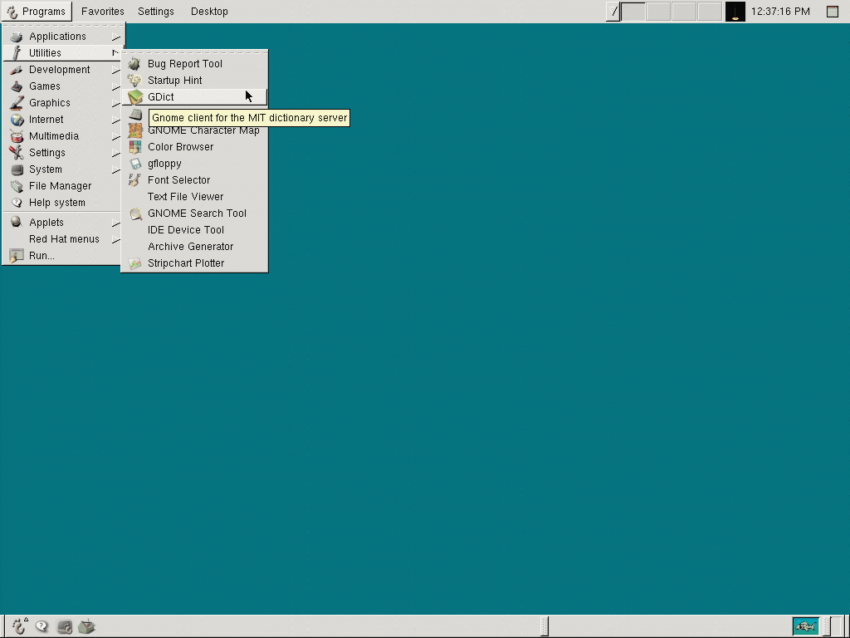Launch GDict from Utilities menu
This screenshot has height=638, width=850.
click(x=195, y=97)
